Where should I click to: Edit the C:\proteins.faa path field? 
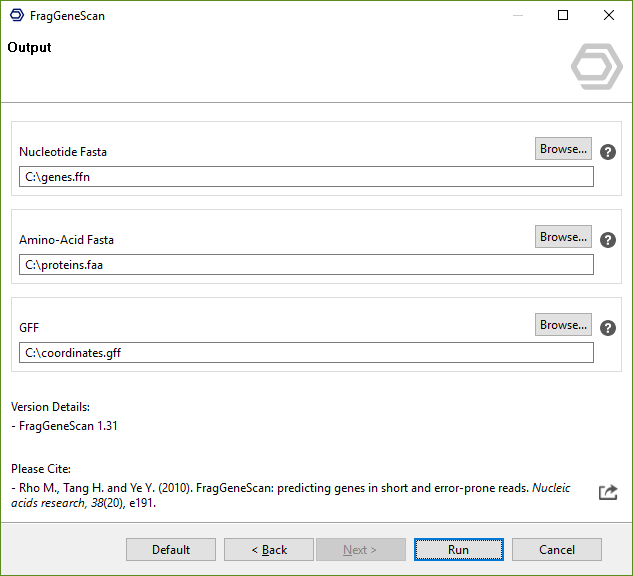[x=306, y=265]
